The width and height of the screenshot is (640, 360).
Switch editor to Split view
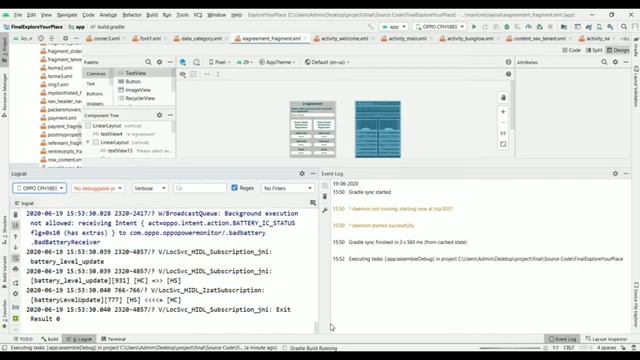pyautogui.click(x=594, y=50)
